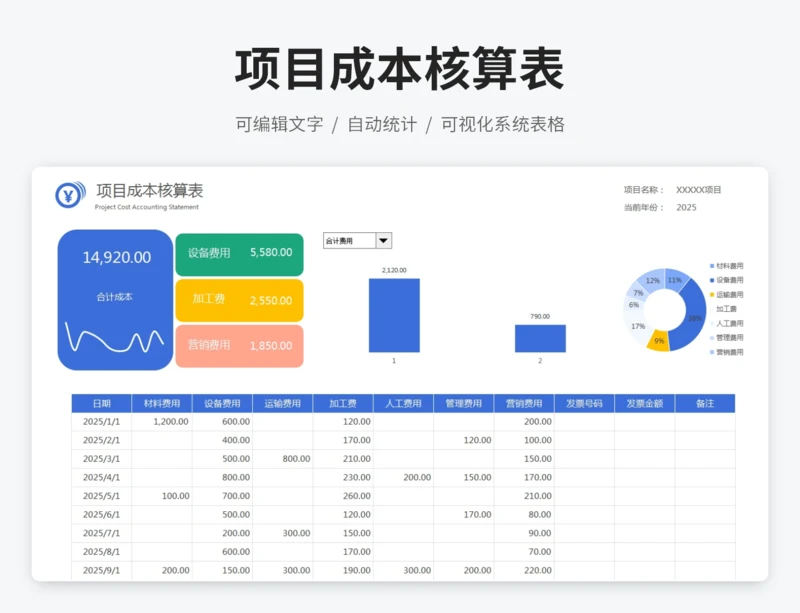Click the 11% donut chart segment

[x=676, y=280]
